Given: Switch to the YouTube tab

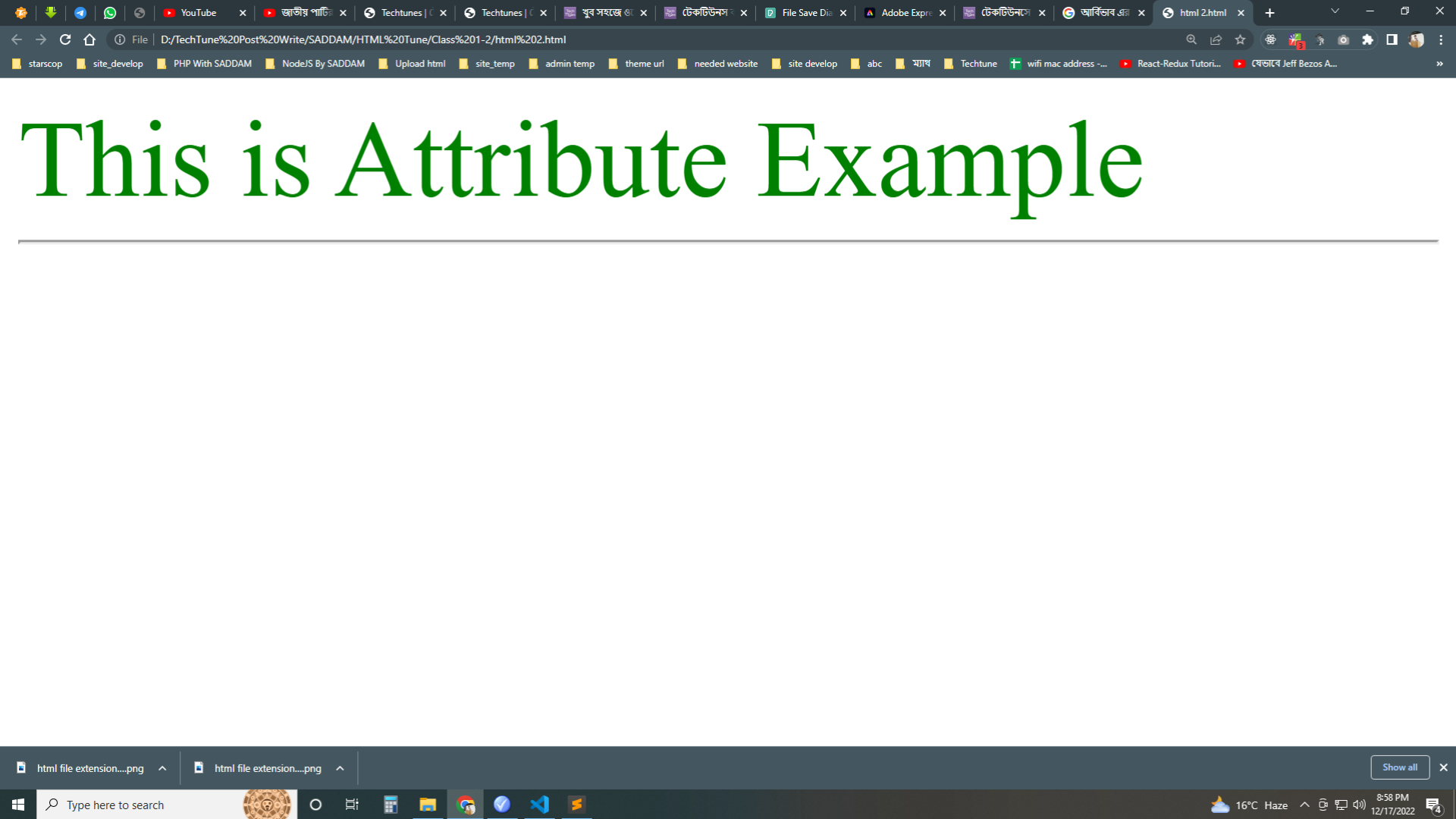Looking at the screenshot, I should (x=199, y=13).
